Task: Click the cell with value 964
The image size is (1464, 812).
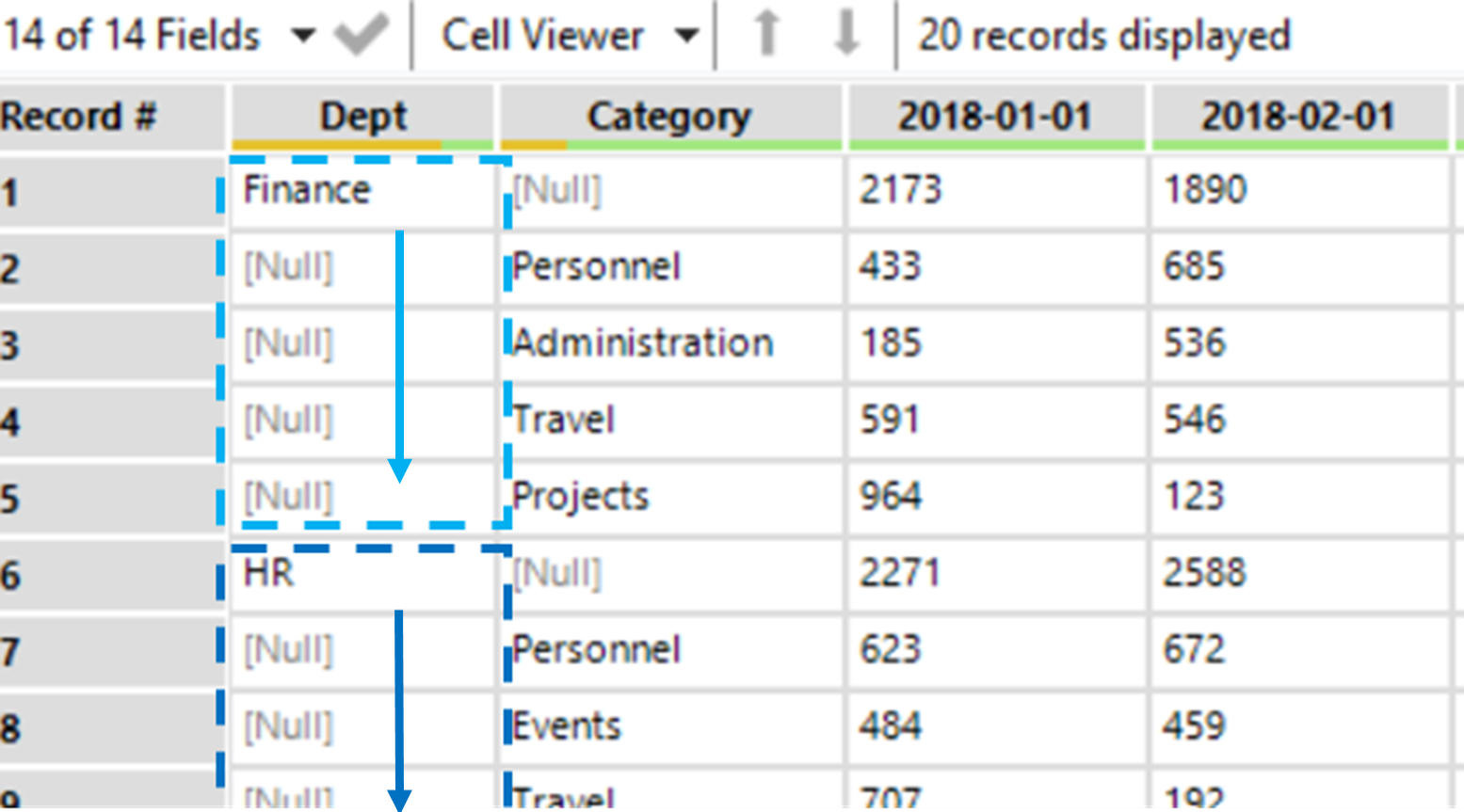Action: point(891,496)
